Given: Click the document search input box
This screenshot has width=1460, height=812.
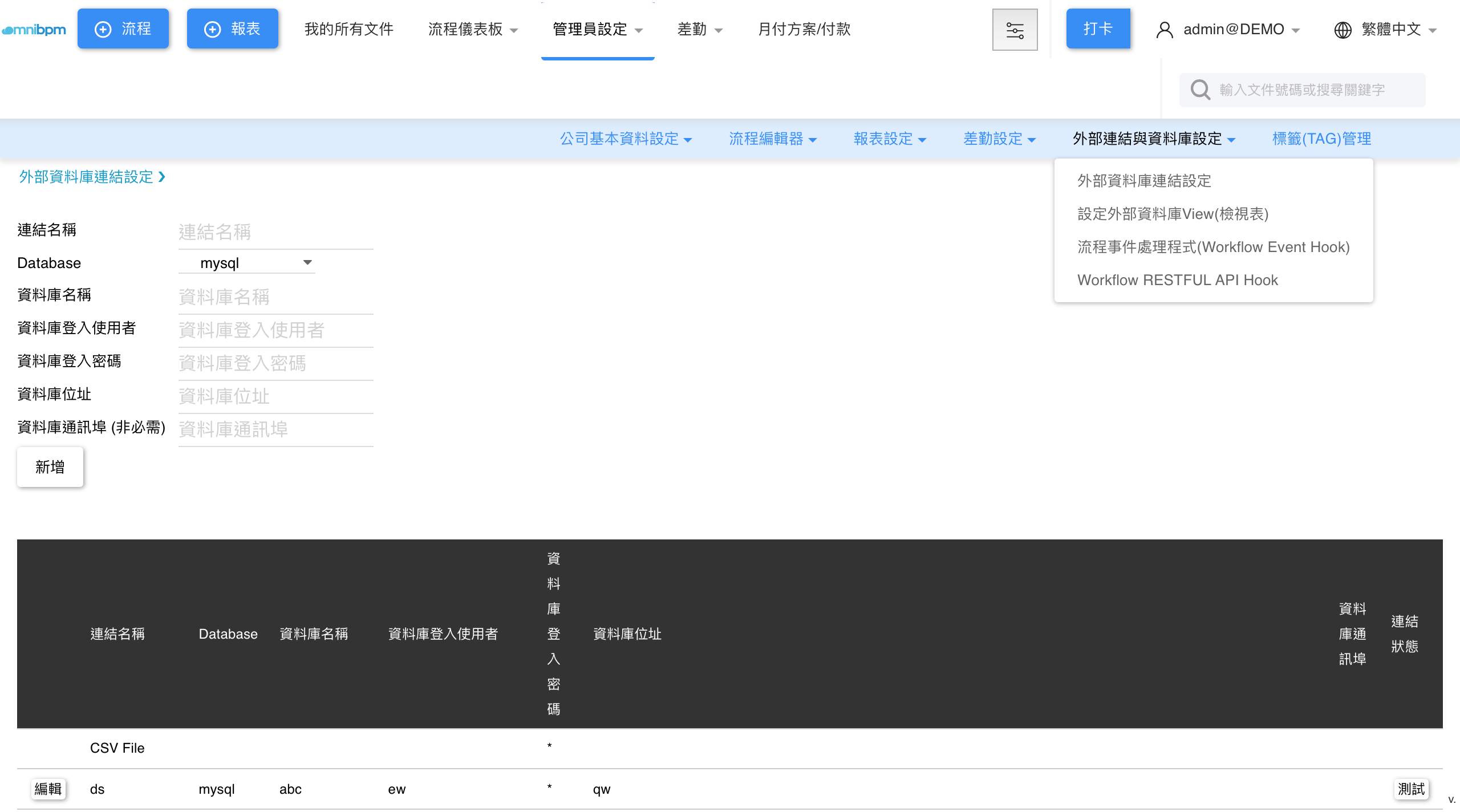Looking at the screenshot, I should 1303,90.
